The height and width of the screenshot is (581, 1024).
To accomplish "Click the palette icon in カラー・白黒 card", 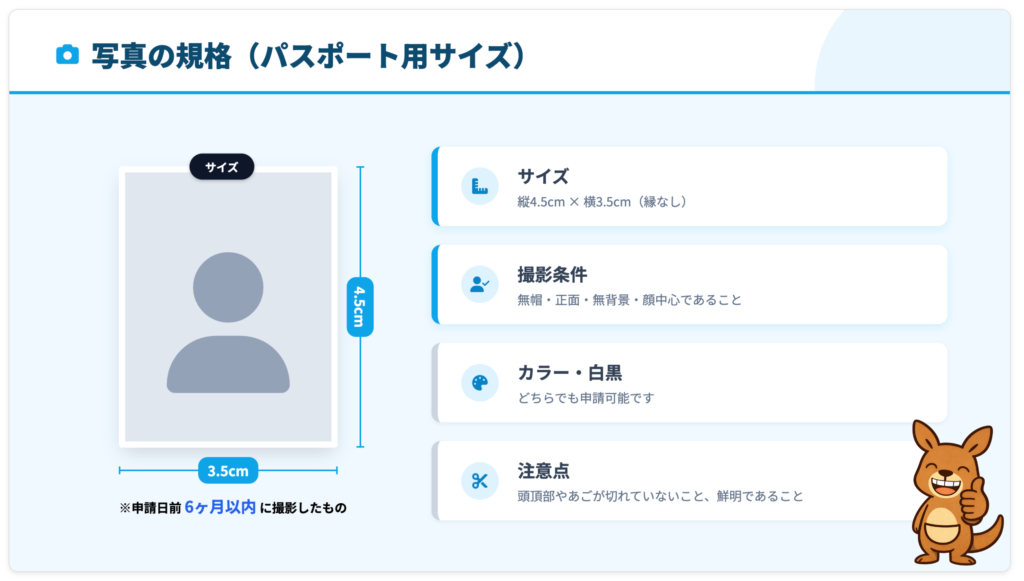I will tap(480, 382).
